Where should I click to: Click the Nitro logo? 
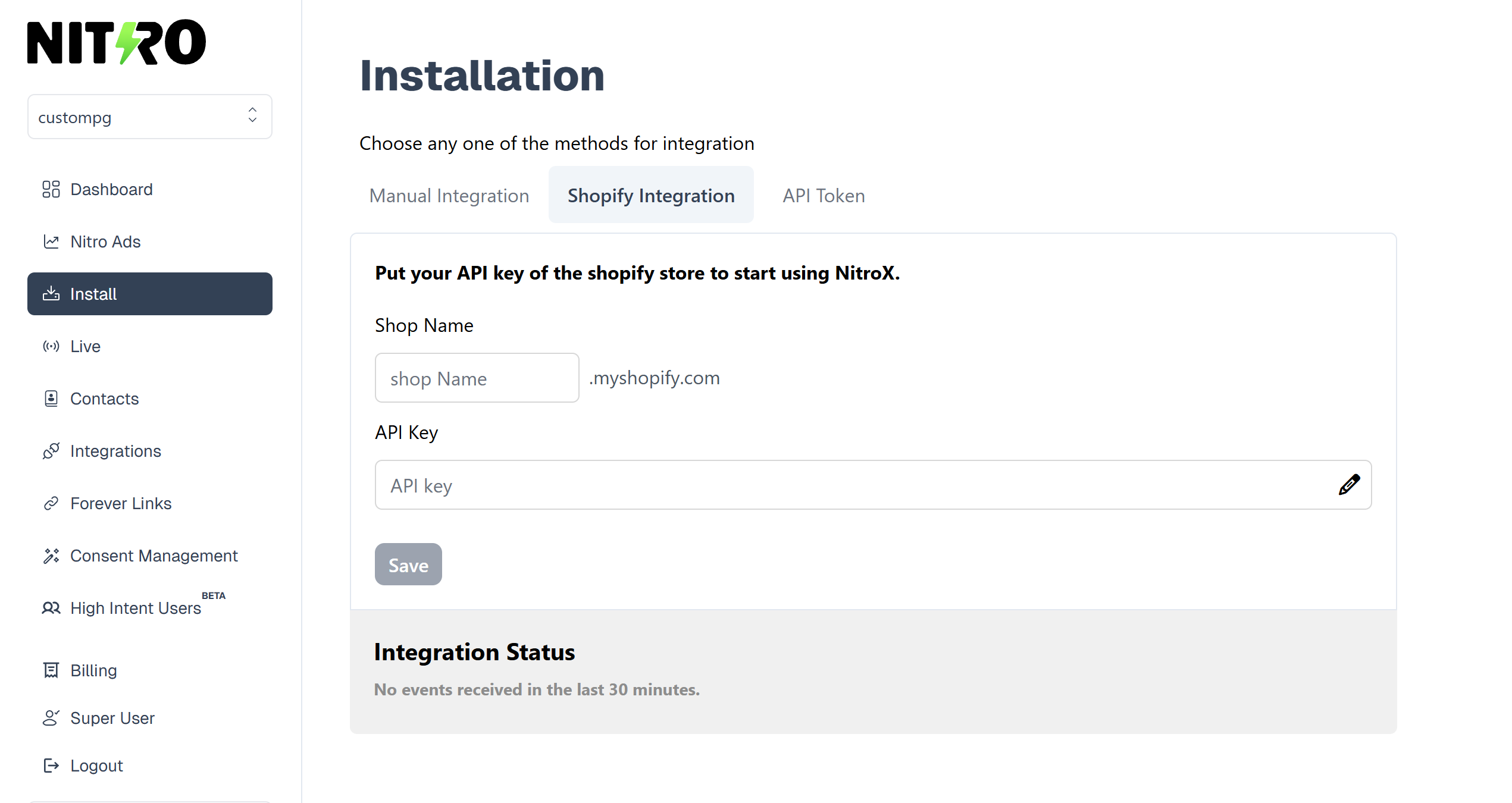117,42
